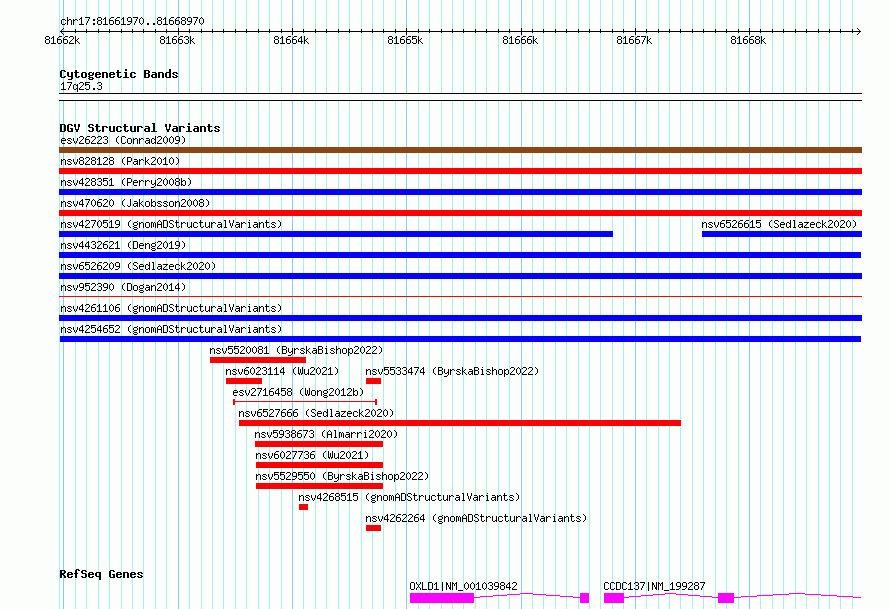
Task: Click the 81663k ruler tick label
Action: 177,41
